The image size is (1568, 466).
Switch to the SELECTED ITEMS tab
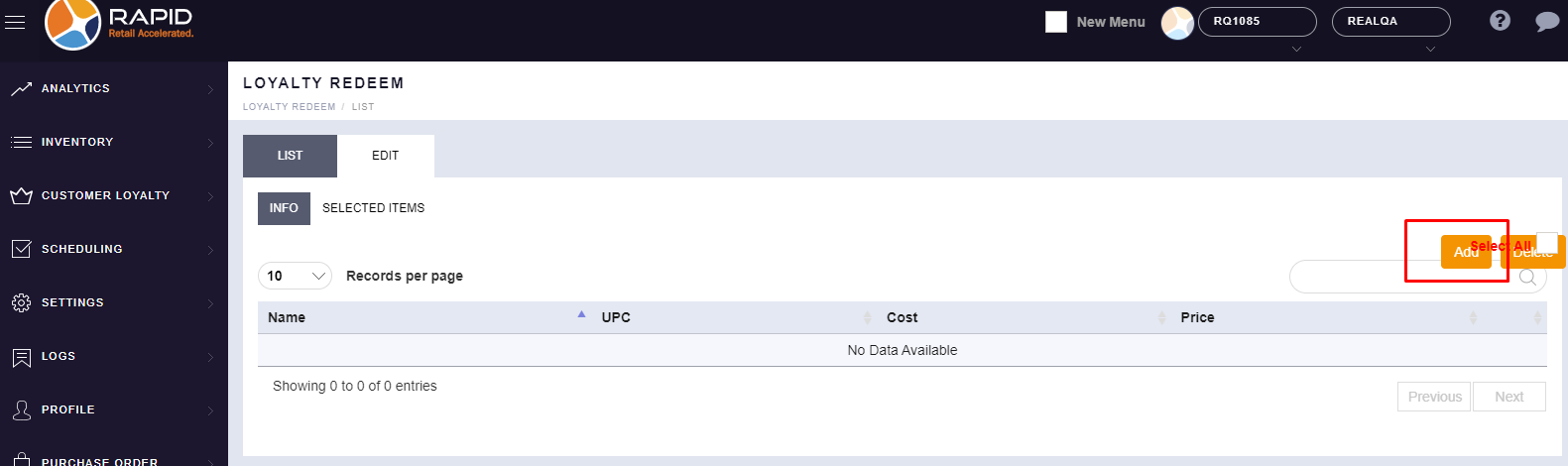coord(373,208)
